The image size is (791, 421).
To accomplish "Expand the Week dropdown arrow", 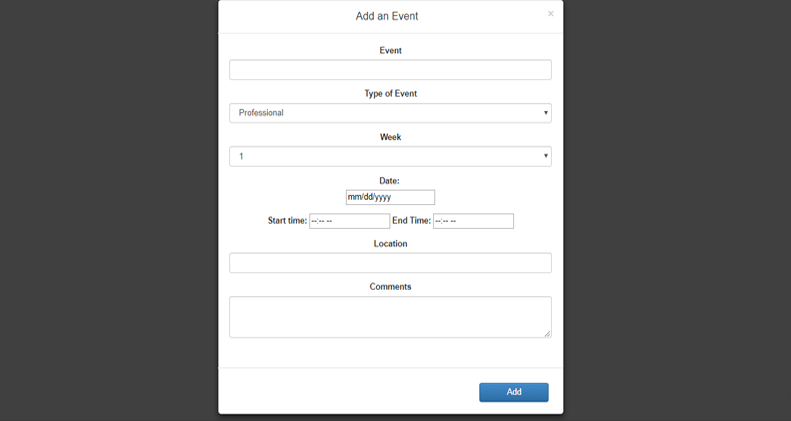I will tap(545, 156).
